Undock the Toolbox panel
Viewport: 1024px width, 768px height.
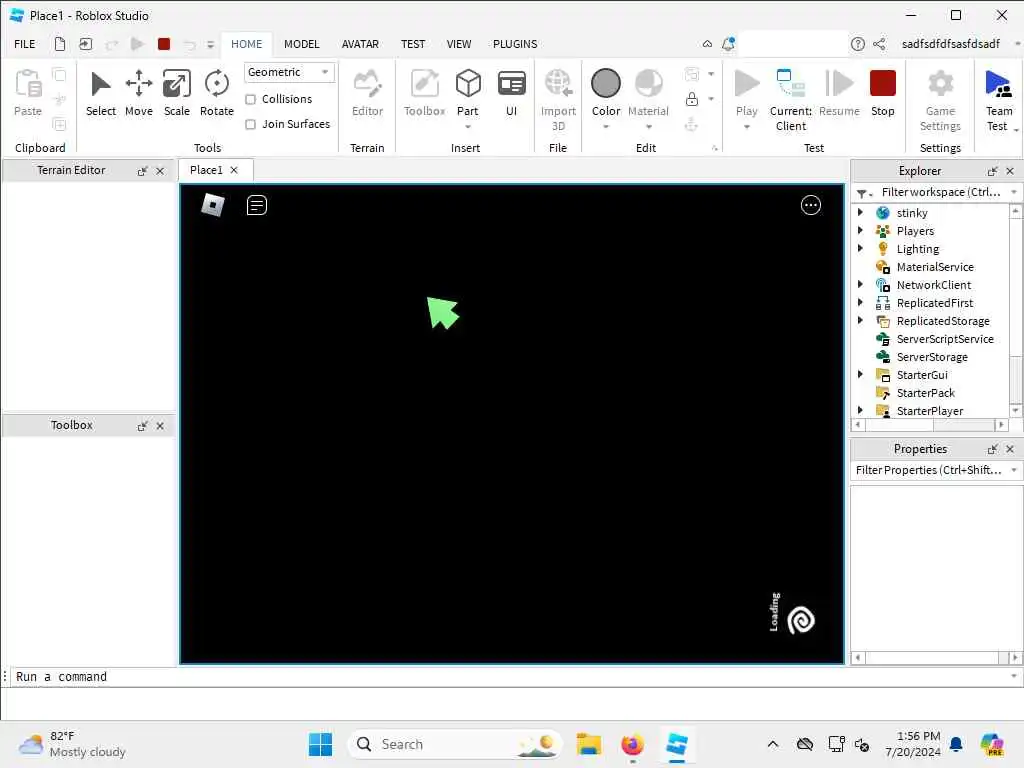pyautogui.click(x=142, y=426)
